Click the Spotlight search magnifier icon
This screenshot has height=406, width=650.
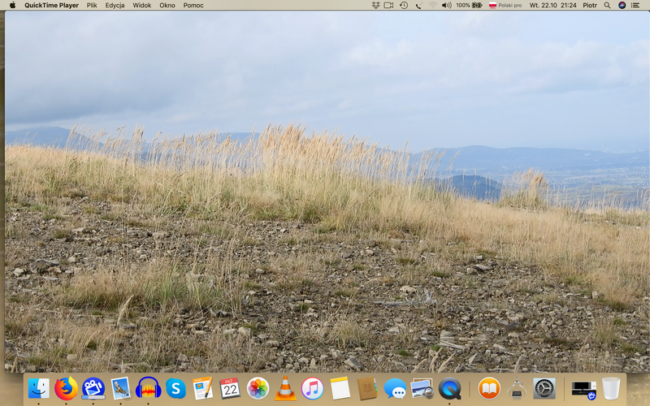point(607,5)
